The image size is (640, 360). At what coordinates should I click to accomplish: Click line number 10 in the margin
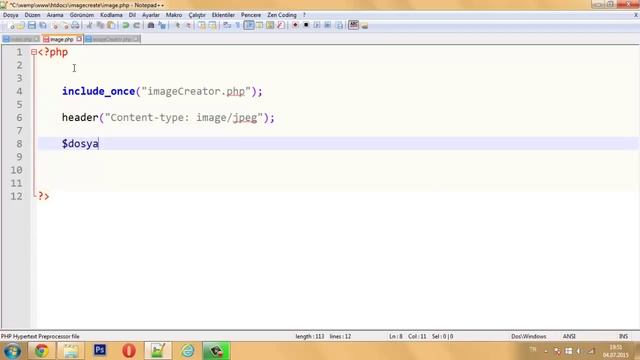(x=16, y=170)
